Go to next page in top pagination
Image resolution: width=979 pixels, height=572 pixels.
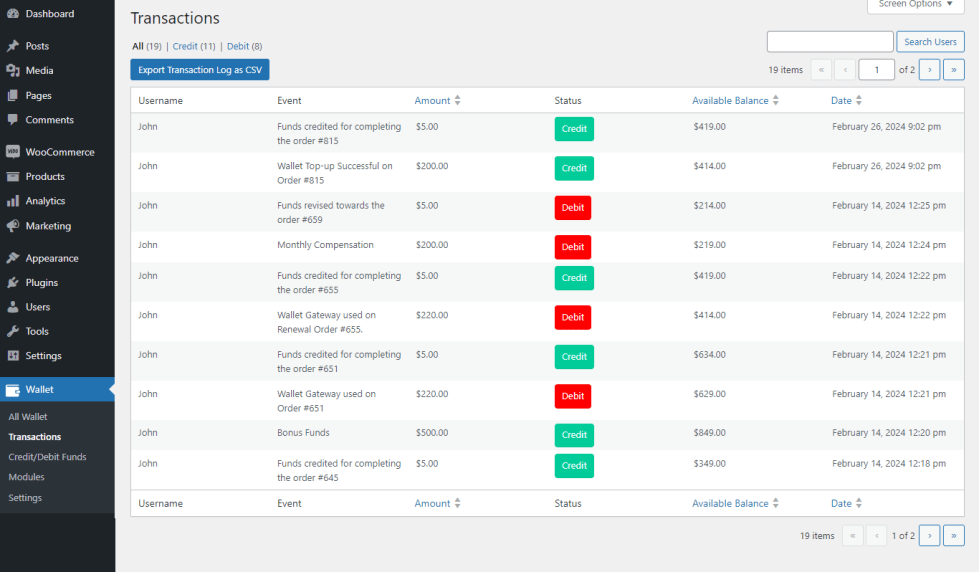[x=929, y=70]
